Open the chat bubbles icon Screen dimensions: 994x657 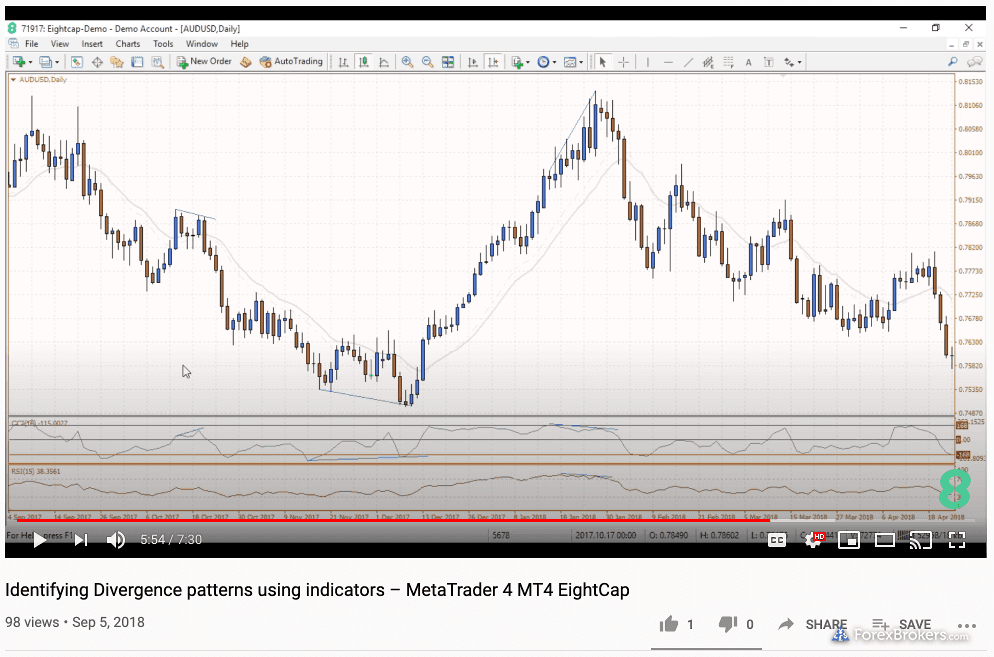pyautogui.click(x=974, y=62)
